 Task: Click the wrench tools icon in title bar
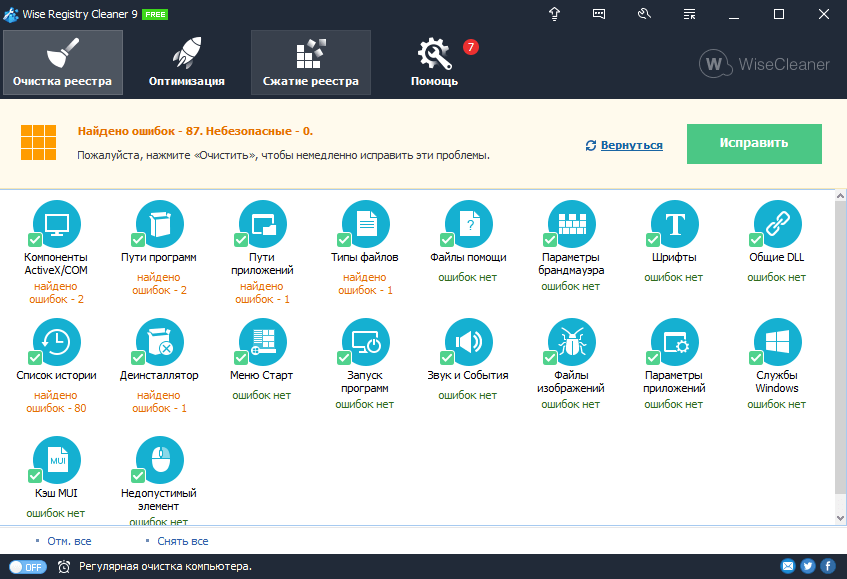pyautogui.click(x=644, y=14)
